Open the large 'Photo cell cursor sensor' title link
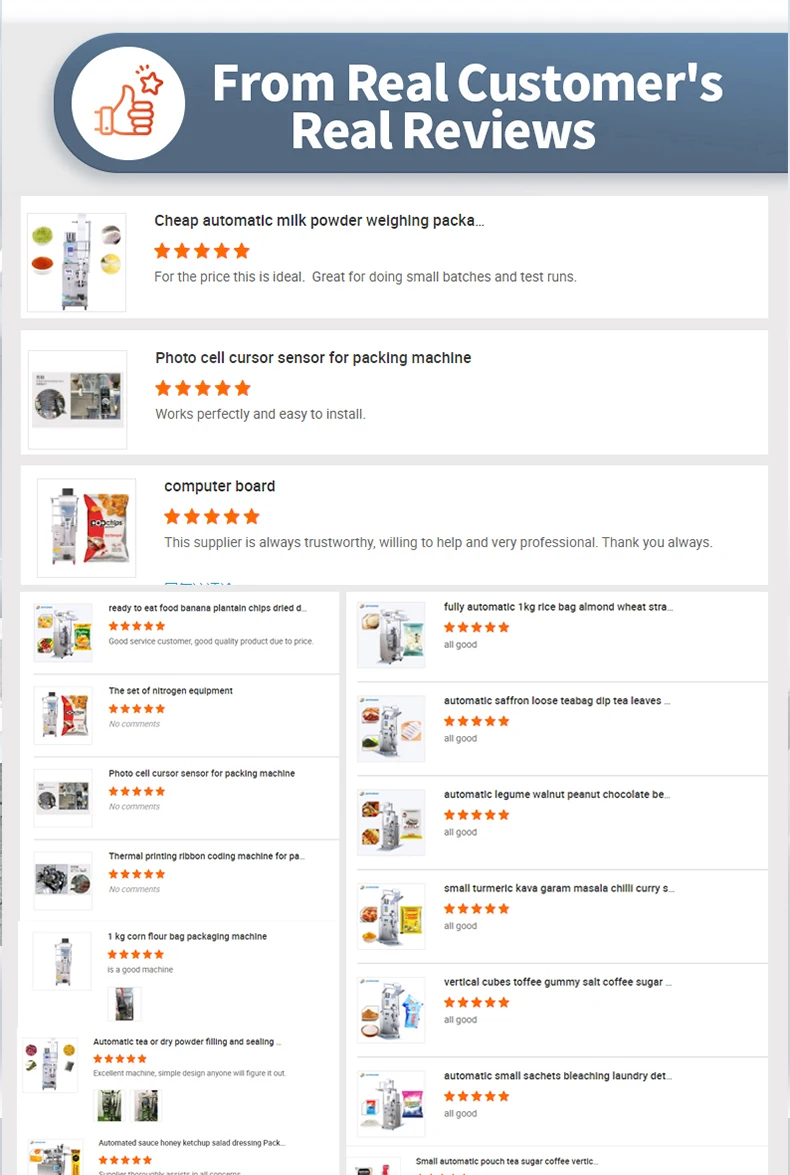This screenshot has height=1175, width=790. (x=313, y=358)
